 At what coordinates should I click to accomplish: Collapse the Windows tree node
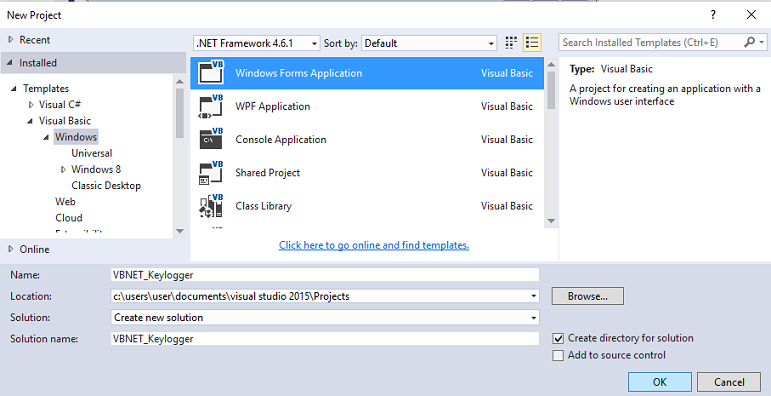coord(46,137)
